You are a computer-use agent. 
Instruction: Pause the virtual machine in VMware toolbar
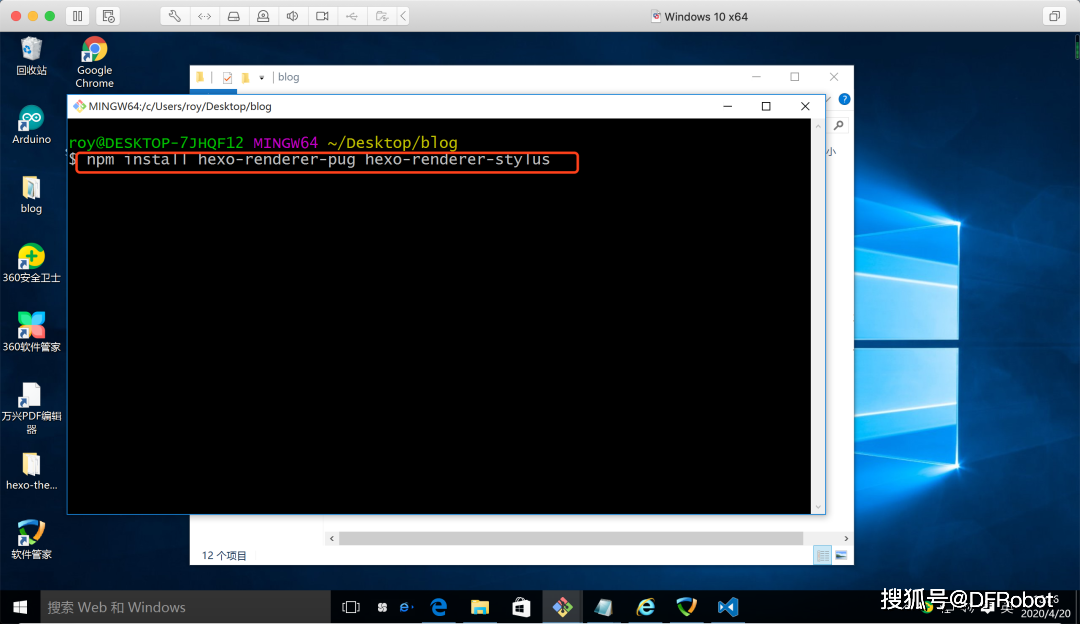(78, 16)
